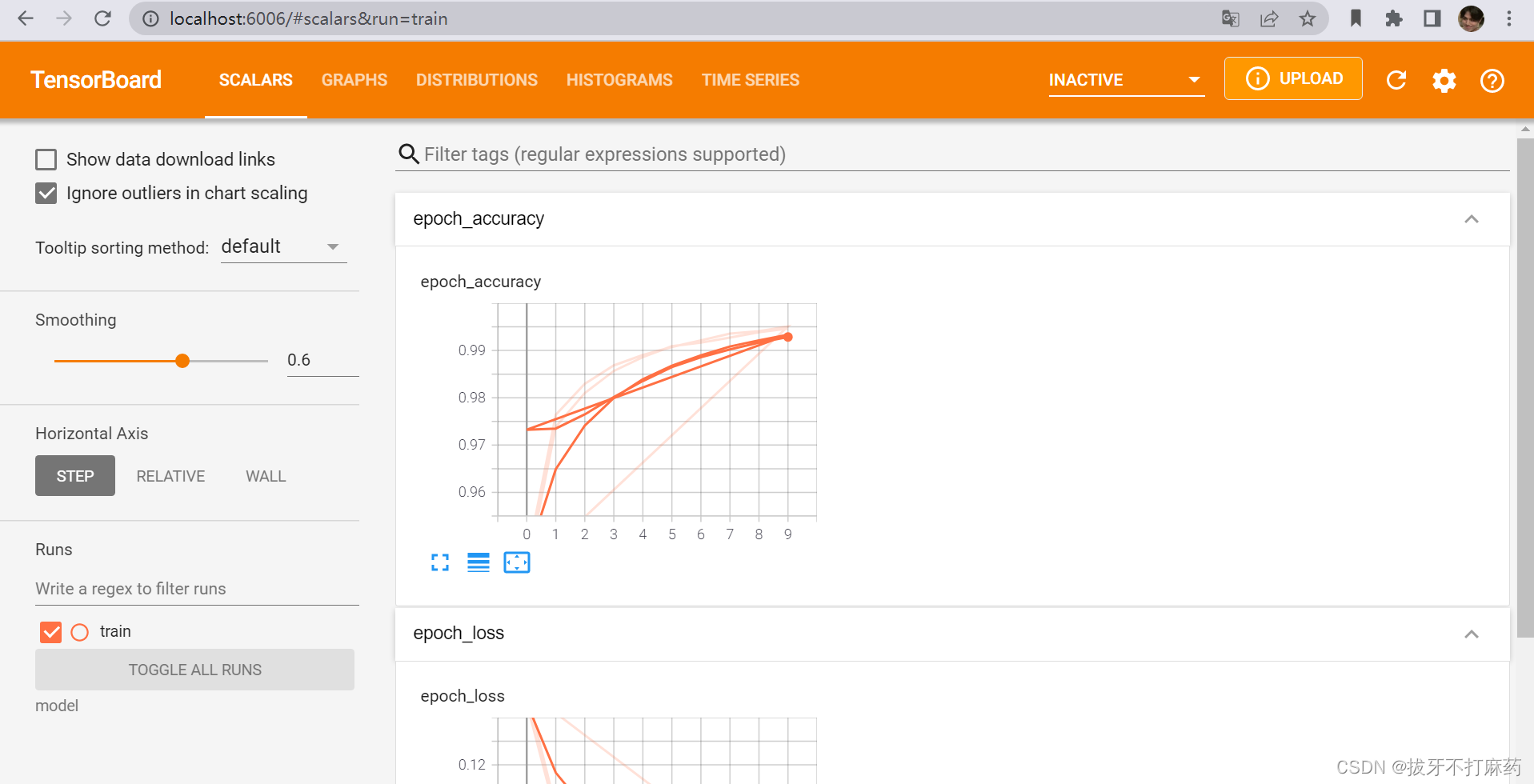Collapse the epoch_accuracy section
1534x784 pixels.
pyautogui.click(x=1472, y=219)
